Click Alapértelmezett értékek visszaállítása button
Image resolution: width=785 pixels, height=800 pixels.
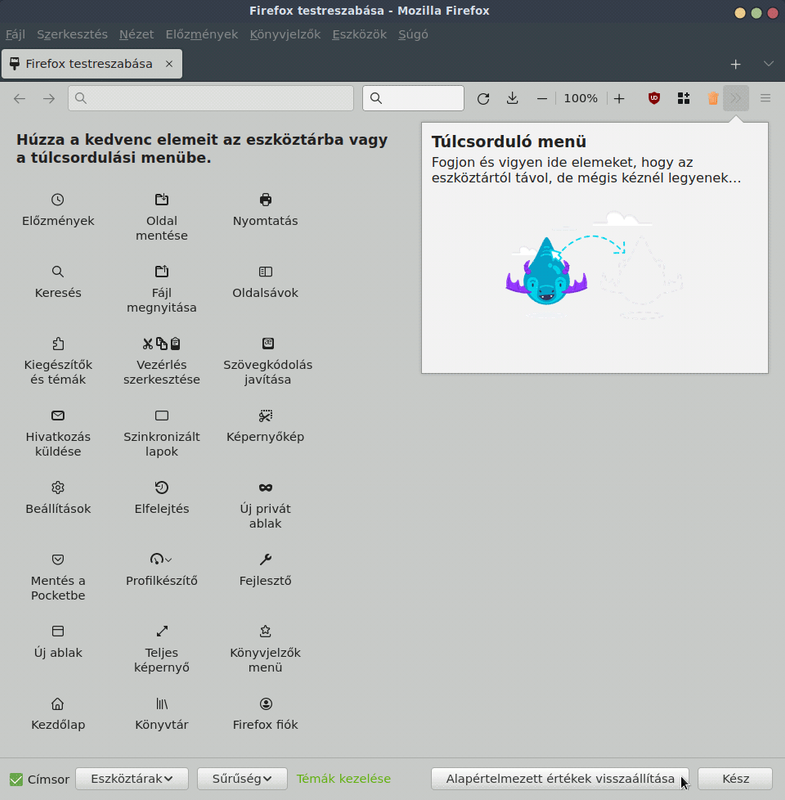pos(560,779)
